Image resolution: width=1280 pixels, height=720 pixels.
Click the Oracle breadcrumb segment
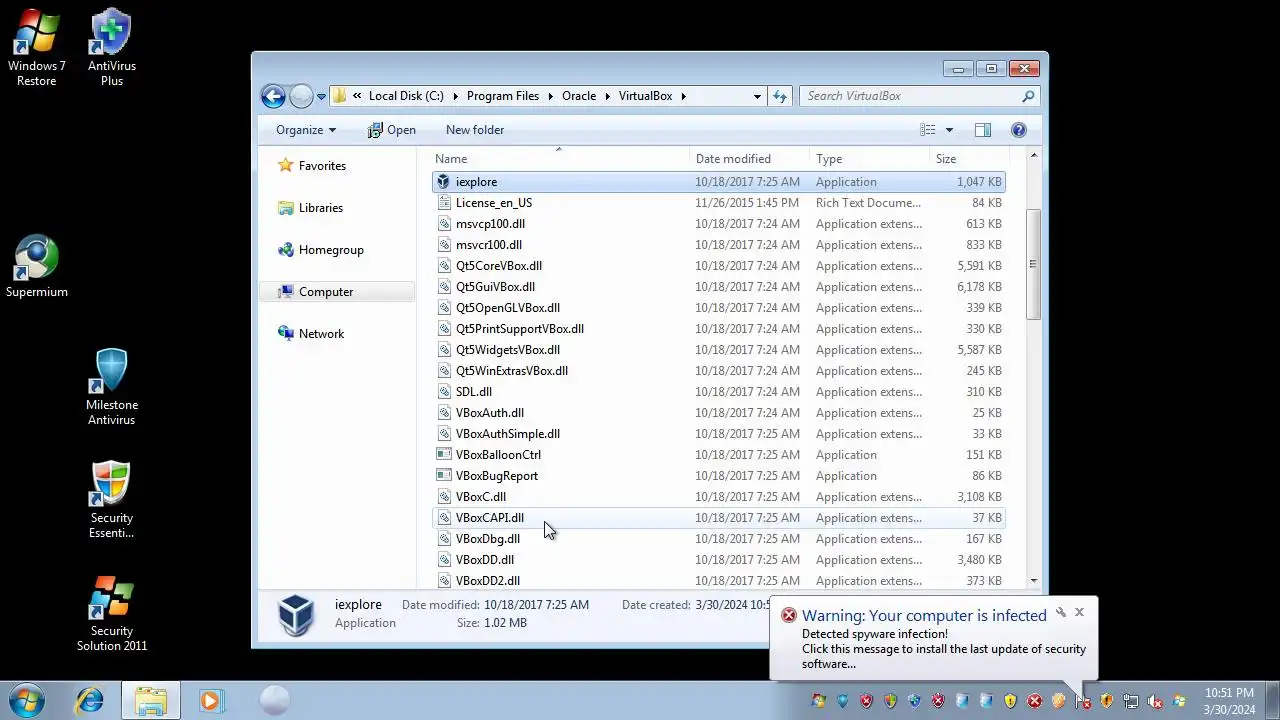tap(579, 96)
